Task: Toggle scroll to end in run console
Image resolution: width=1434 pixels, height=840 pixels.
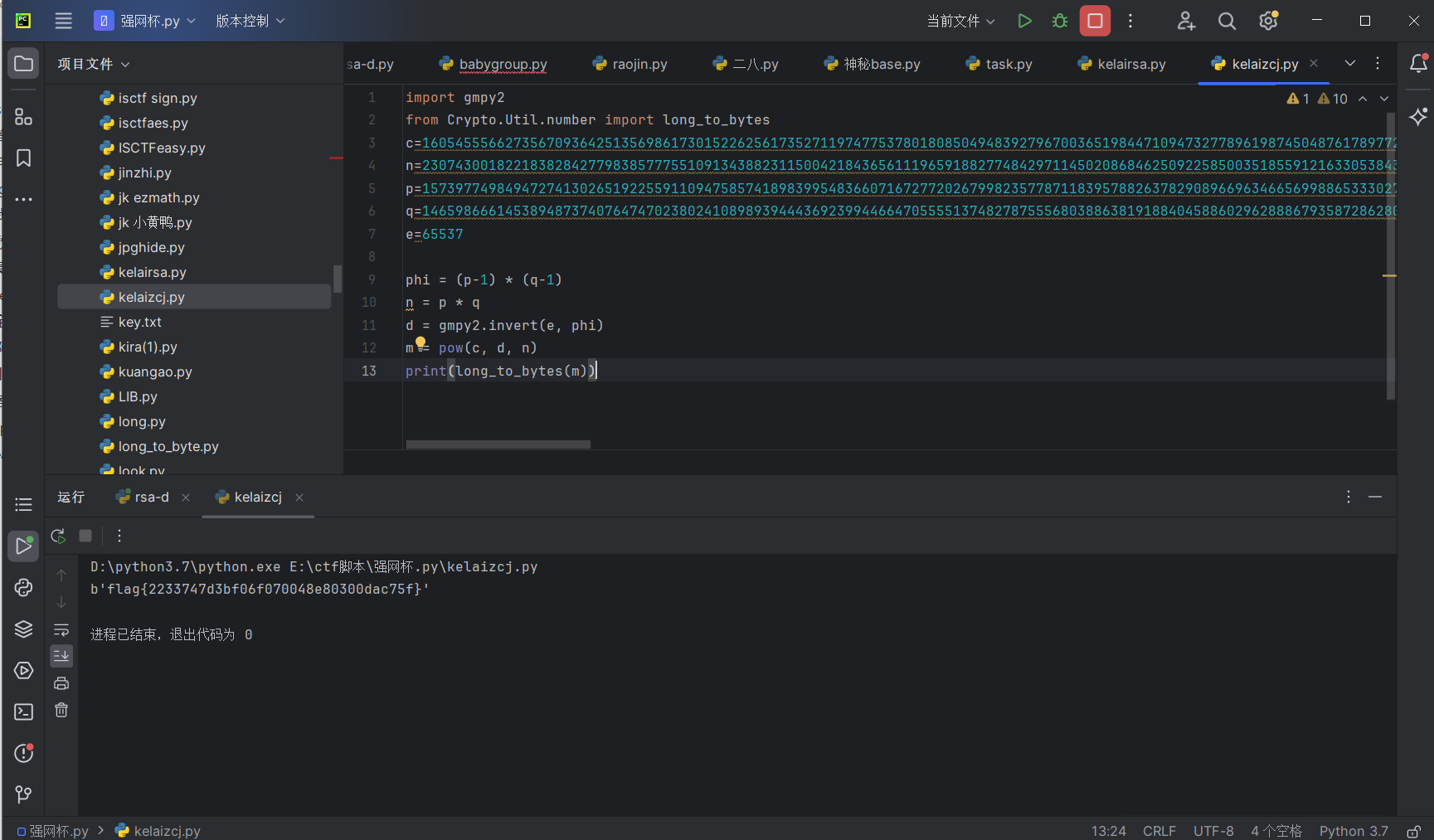Action: tap(61, 656)
